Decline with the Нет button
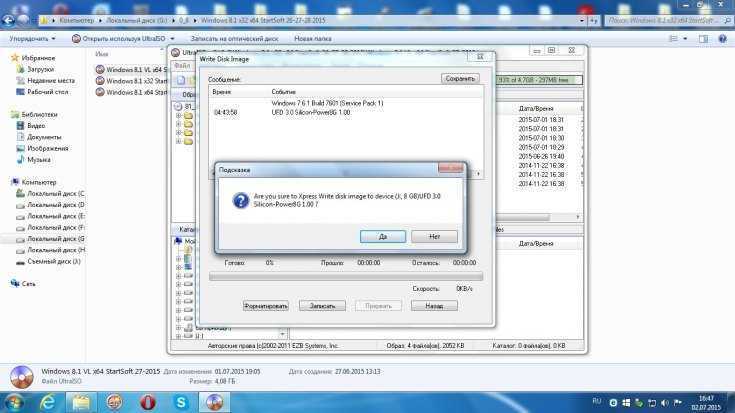The width and height of the screenshot is (735, 413). (434, 237)
